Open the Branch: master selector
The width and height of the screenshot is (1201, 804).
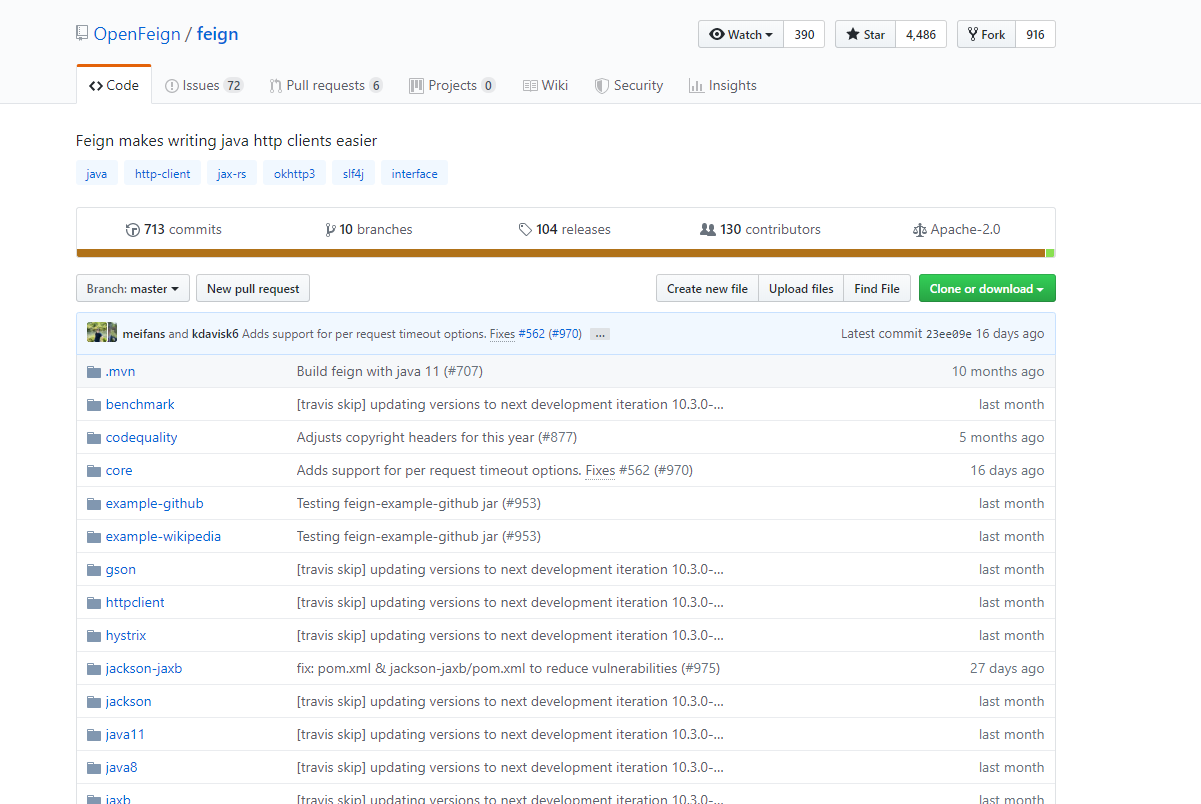(132, 289)
